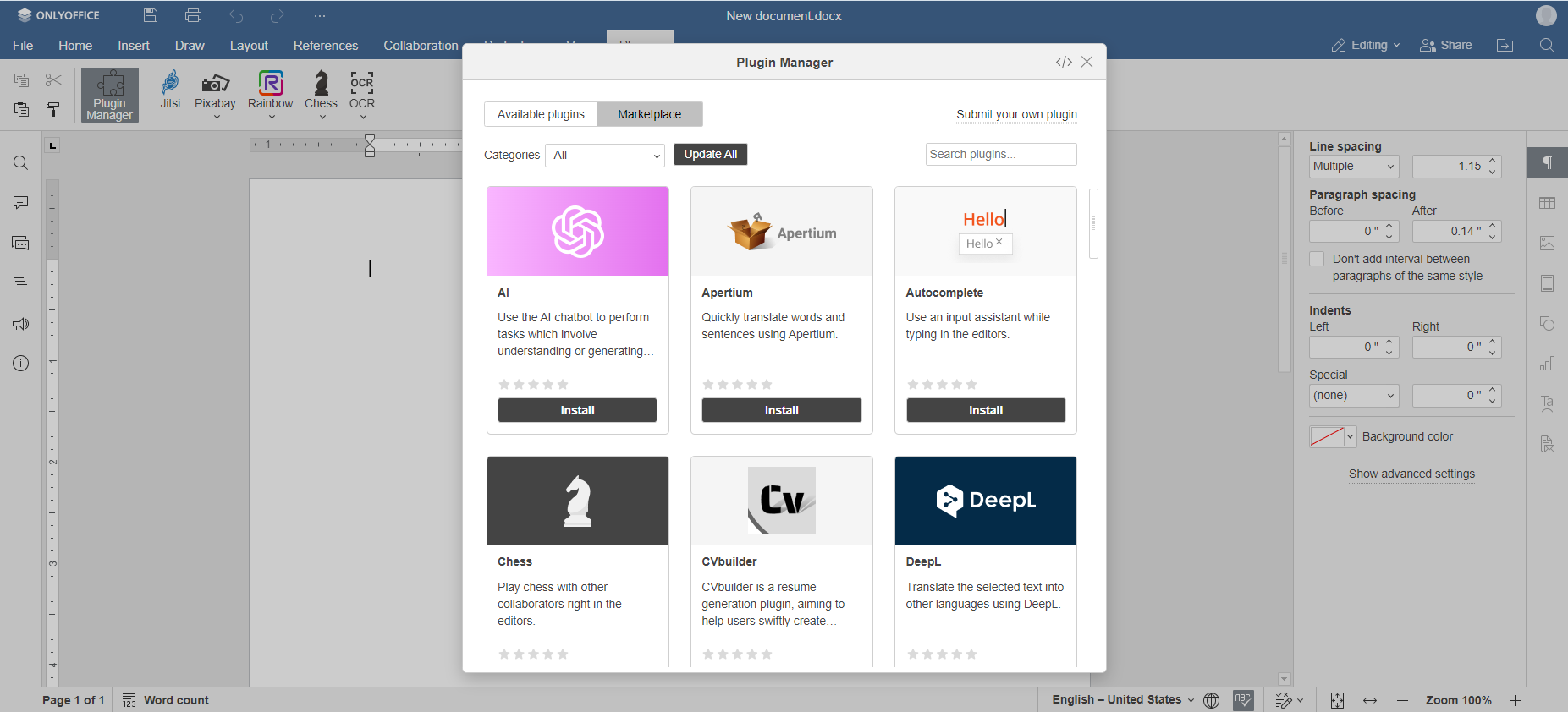This screenshot has height=712, width=1568.
Task: Open the Special indent dropdown
Action: coord(1353,396)
